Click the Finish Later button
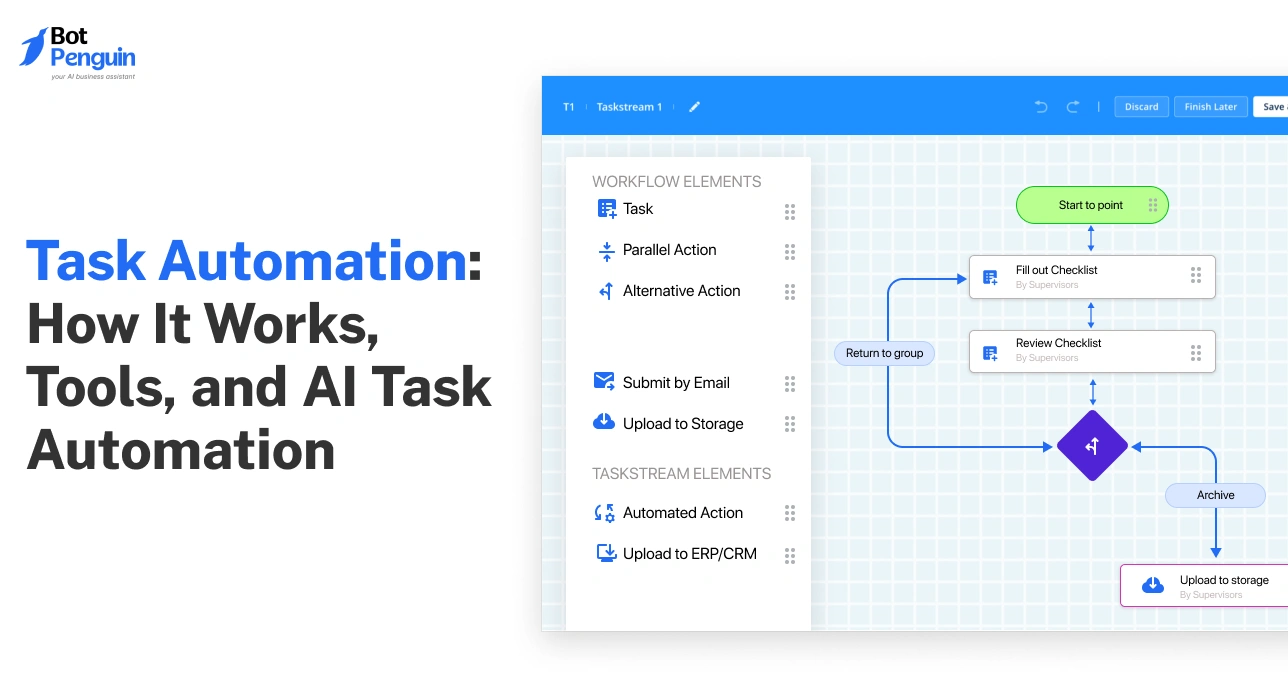The image size is (1288, 686). coord(1210,106)
